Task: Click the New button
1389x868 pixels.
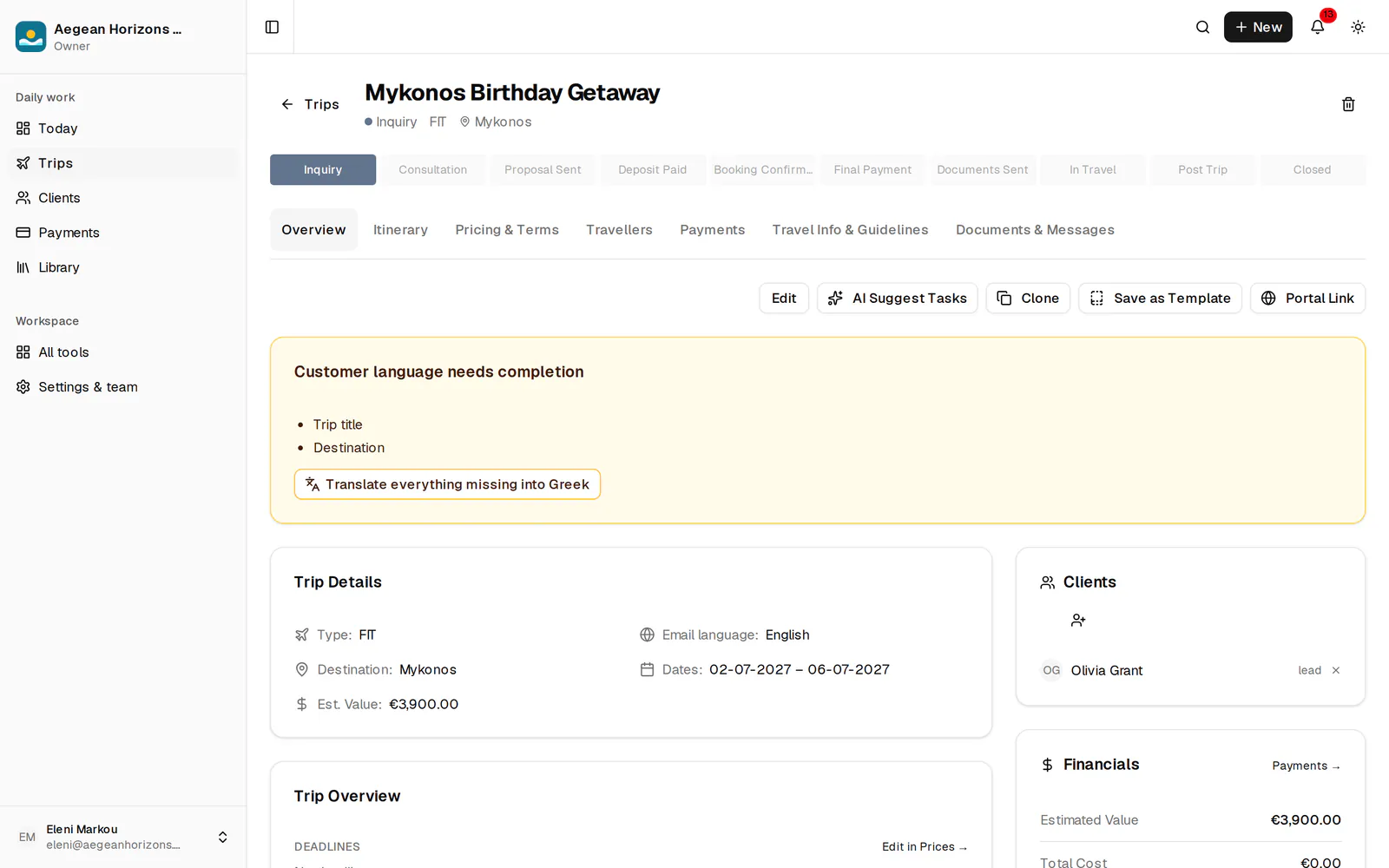Action: [x=1258, y=27]
